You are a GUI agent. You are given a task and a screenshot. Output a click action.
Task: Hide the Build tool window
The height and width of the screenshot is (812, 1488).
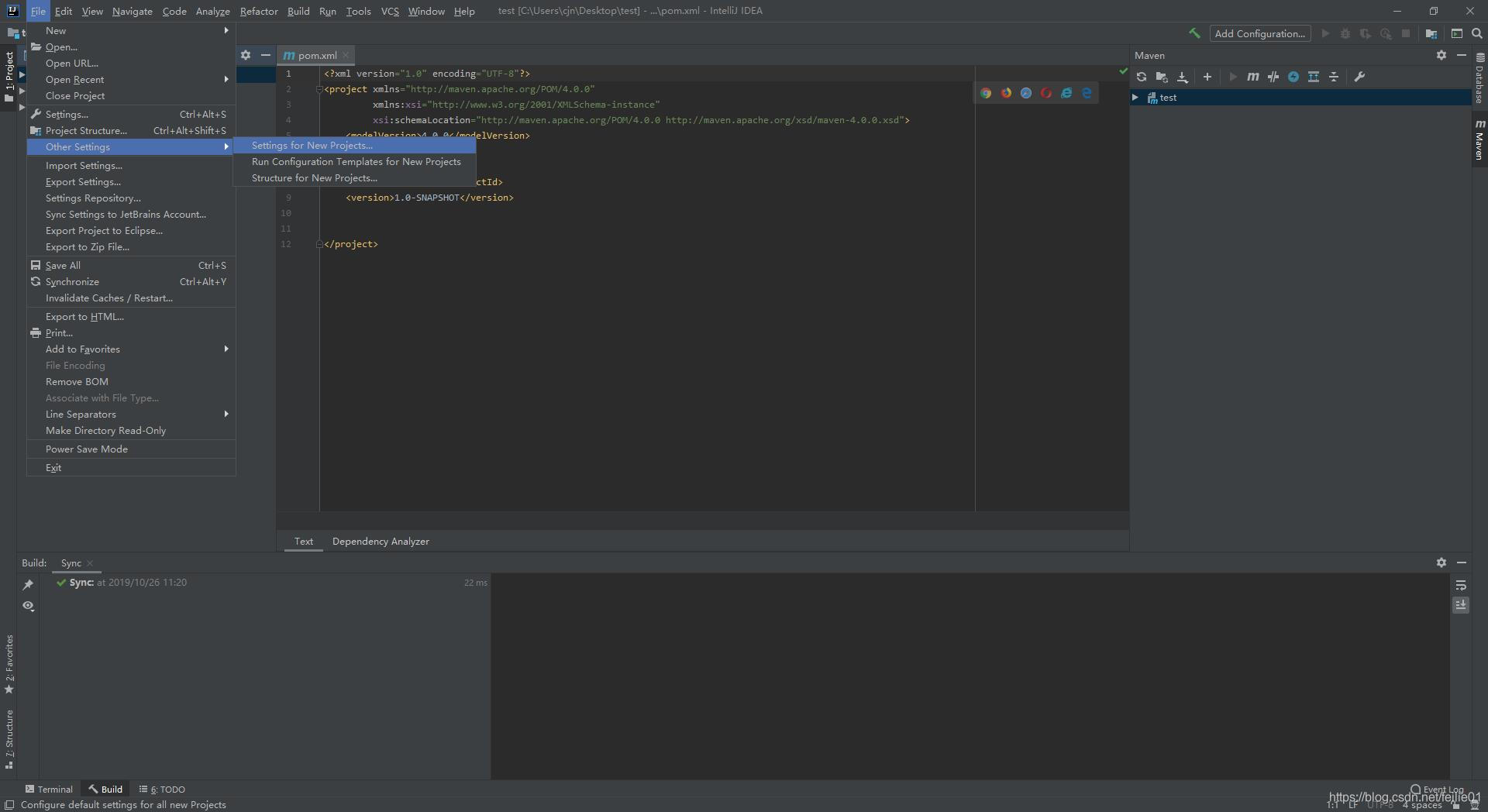tap(1462, 563)
